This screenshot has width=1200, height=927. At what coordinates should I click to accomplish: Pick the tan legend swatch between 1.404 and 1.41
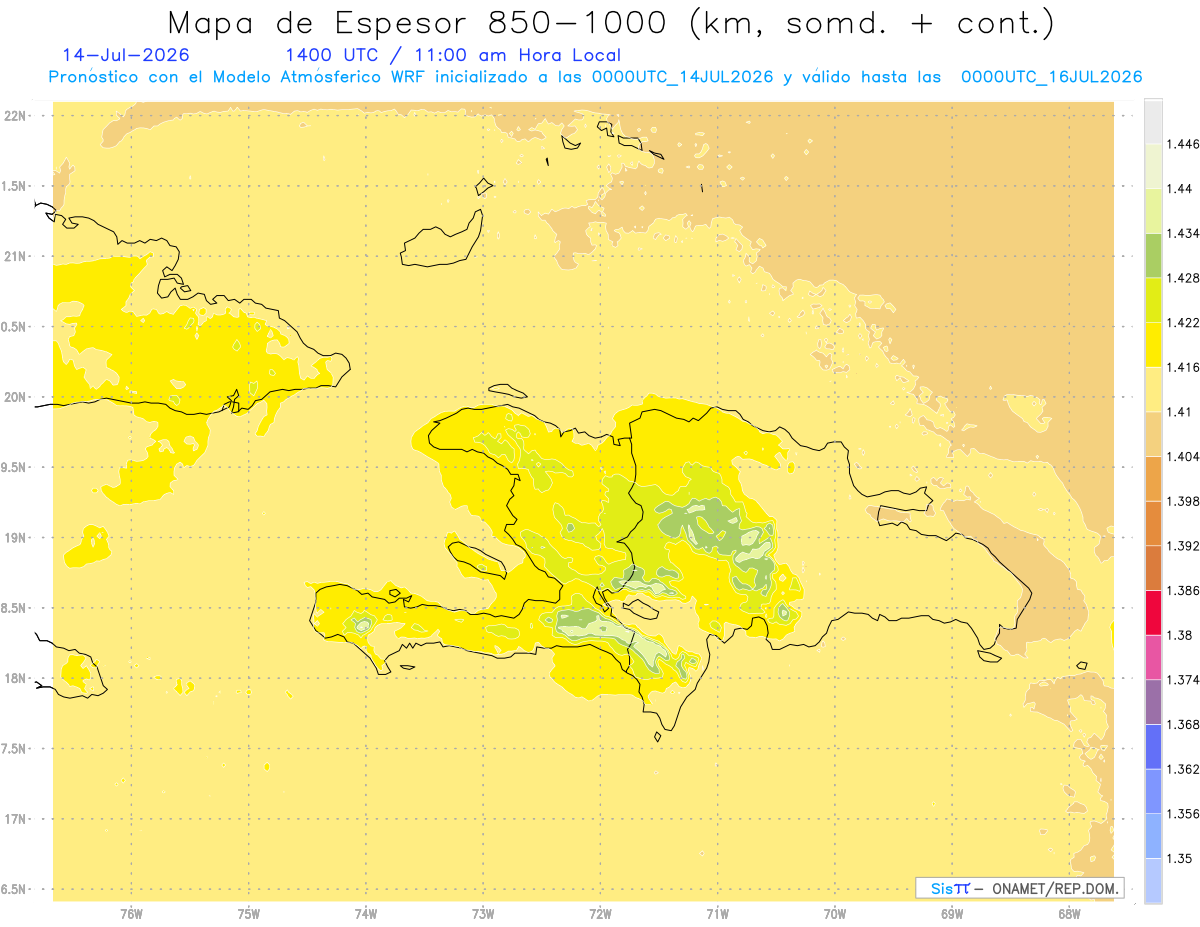coord(1154,433)
